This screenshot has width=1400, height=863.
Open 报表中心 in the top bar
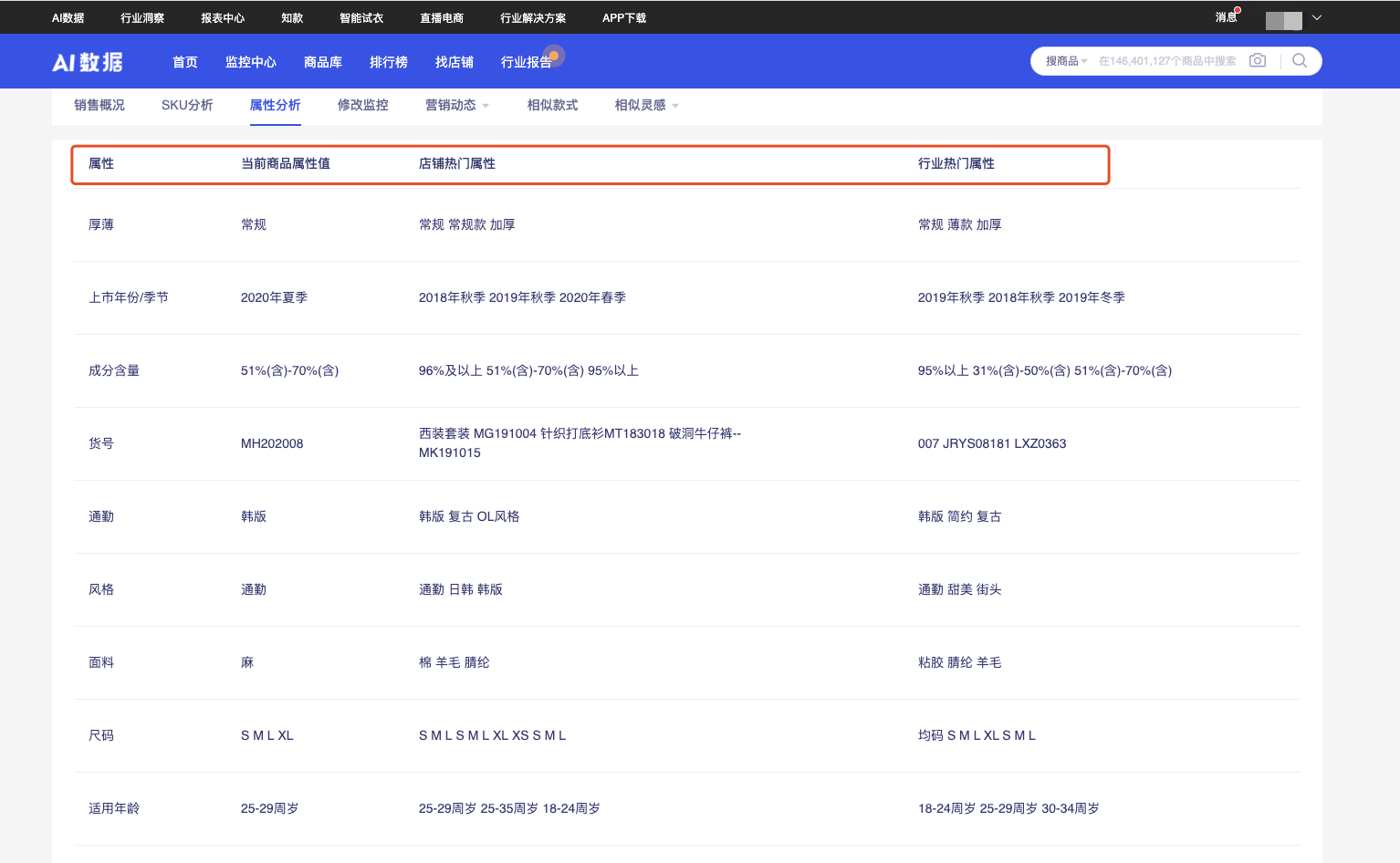click(223, 17)
